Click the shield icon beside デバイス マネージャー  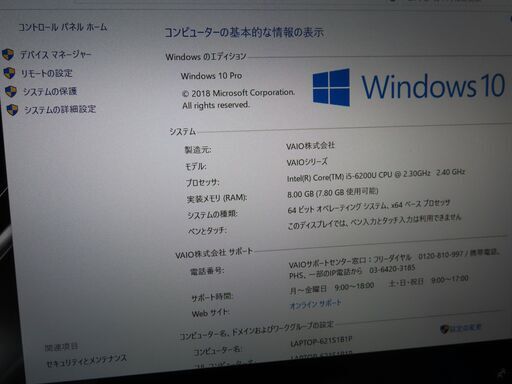[x=8, y=54]
